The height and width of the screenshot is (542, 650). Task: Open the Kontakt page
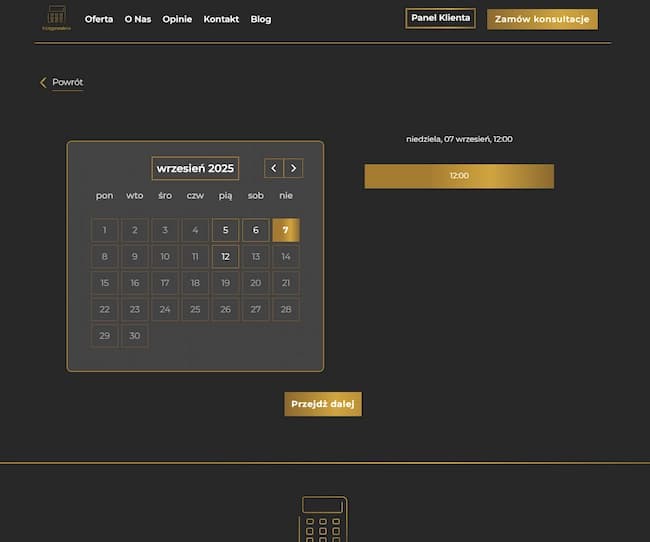point(221,19)
